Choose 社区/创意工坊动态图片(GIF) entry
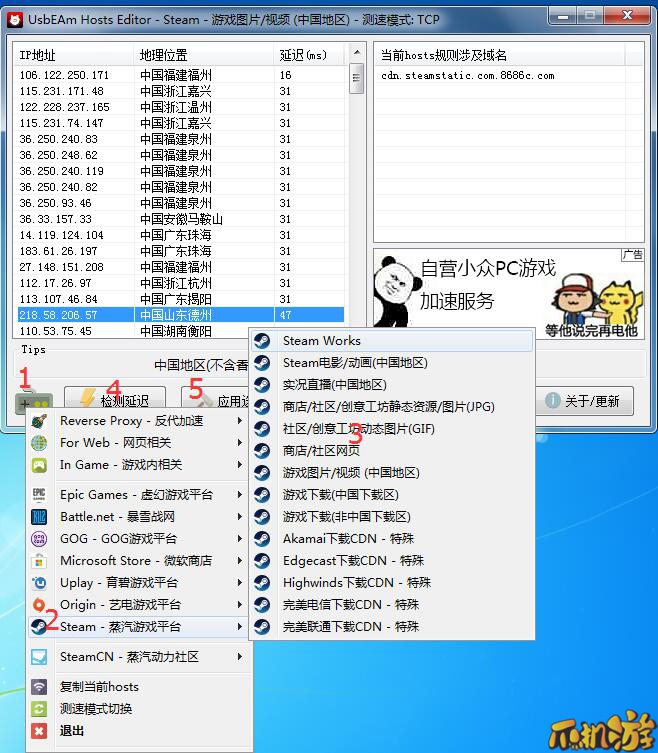 (391, 429)
